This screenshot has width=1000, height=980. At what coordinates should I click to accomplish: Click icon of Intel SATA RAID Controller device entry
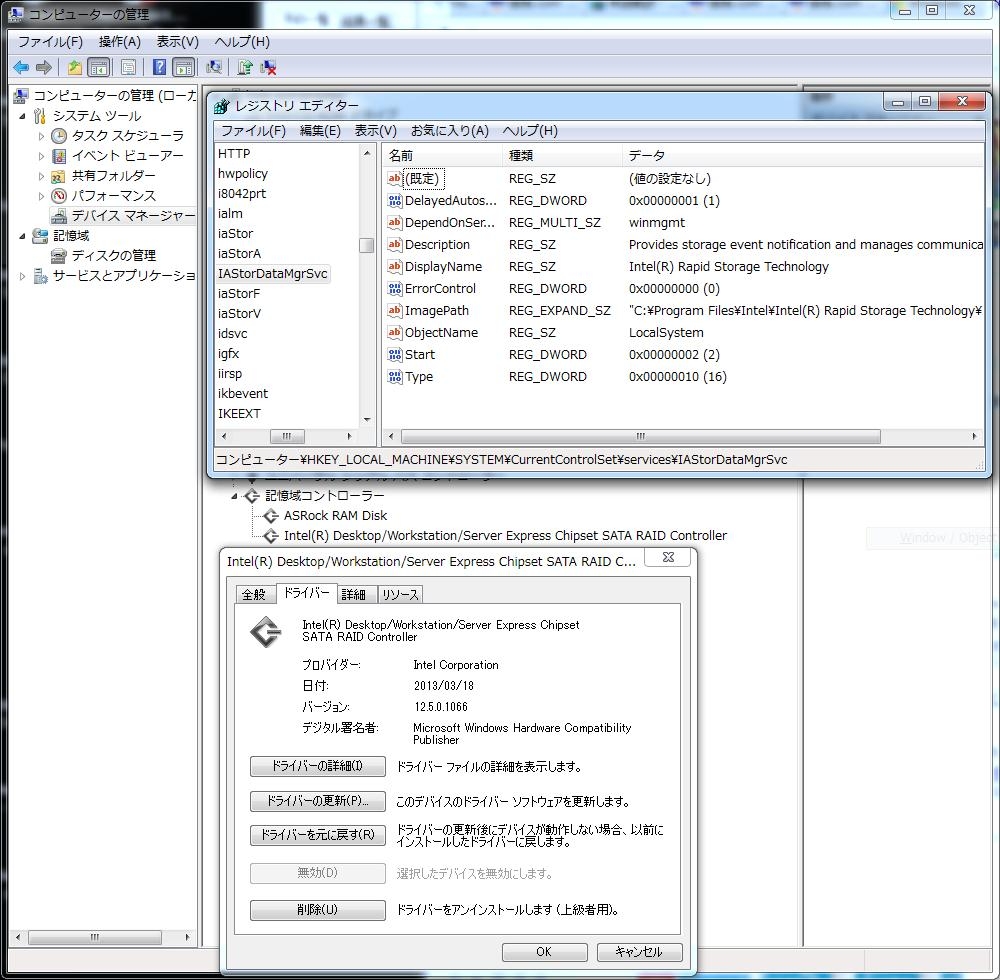(x=271, y=536)
